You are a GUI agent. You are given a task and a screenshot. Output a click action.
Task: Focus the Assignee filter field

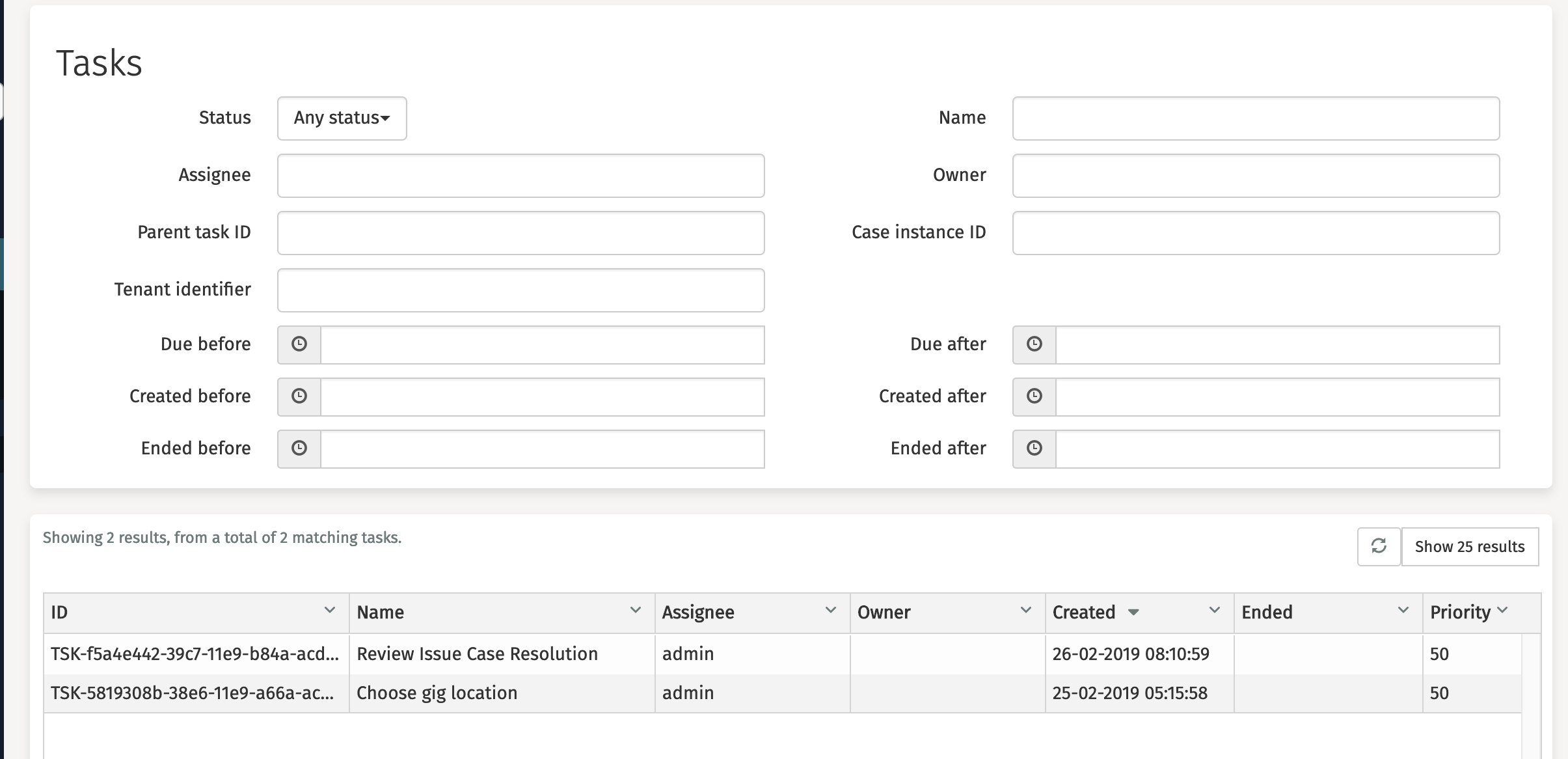click(x=520, y=175)
